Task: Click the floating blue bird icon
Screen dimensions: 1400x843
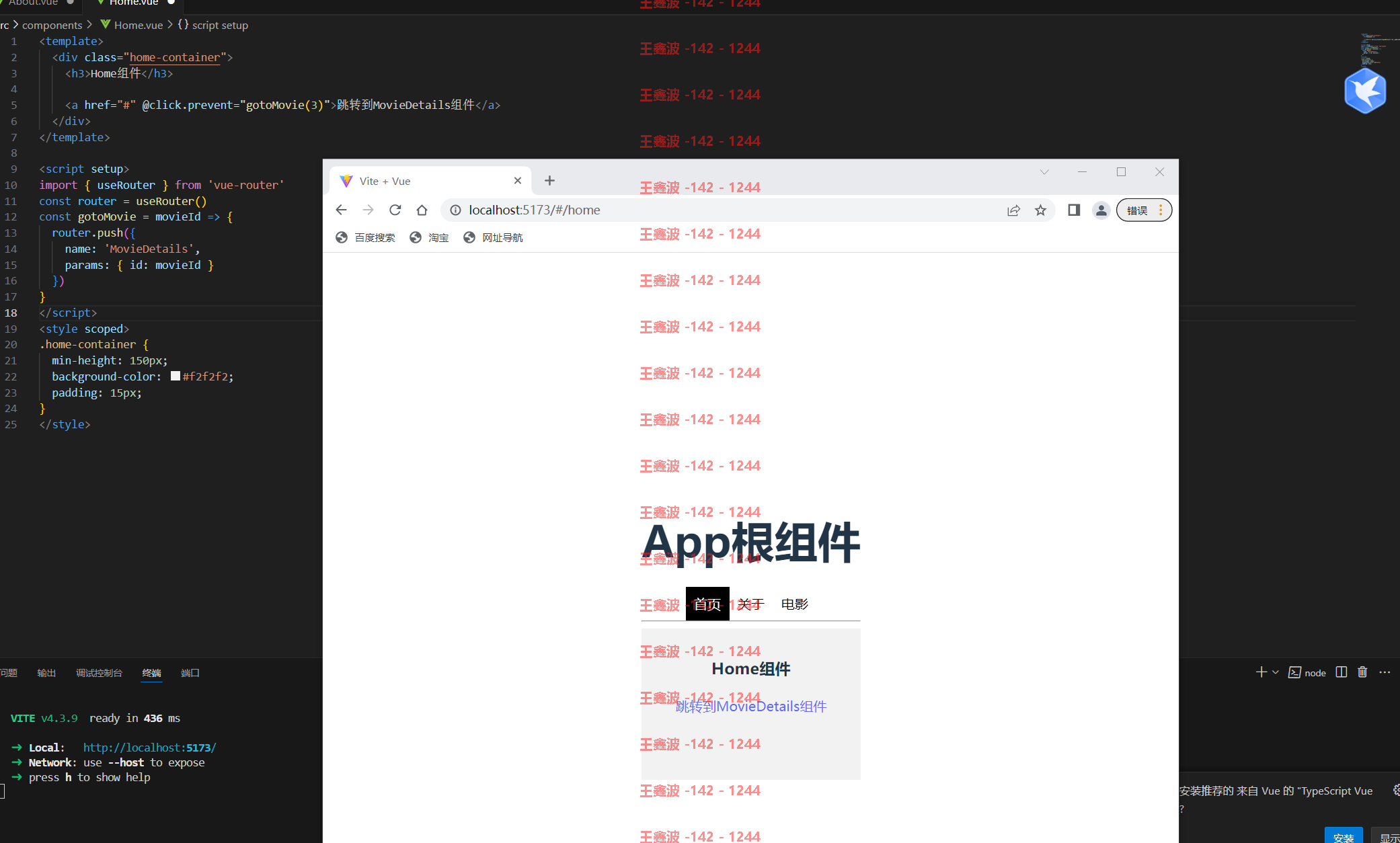Action: point(1365,91)
